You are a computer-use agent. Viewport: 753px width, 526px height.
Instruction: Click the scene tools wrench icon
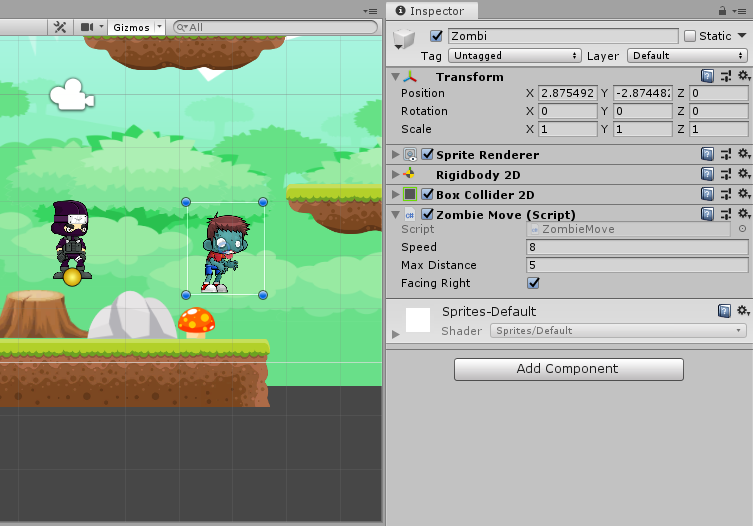(x=60, y=27)
